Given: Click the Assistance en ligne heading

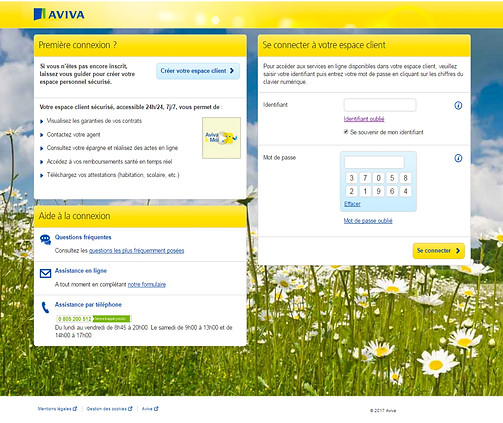Looking at the screenshot, I should point(81,271).
